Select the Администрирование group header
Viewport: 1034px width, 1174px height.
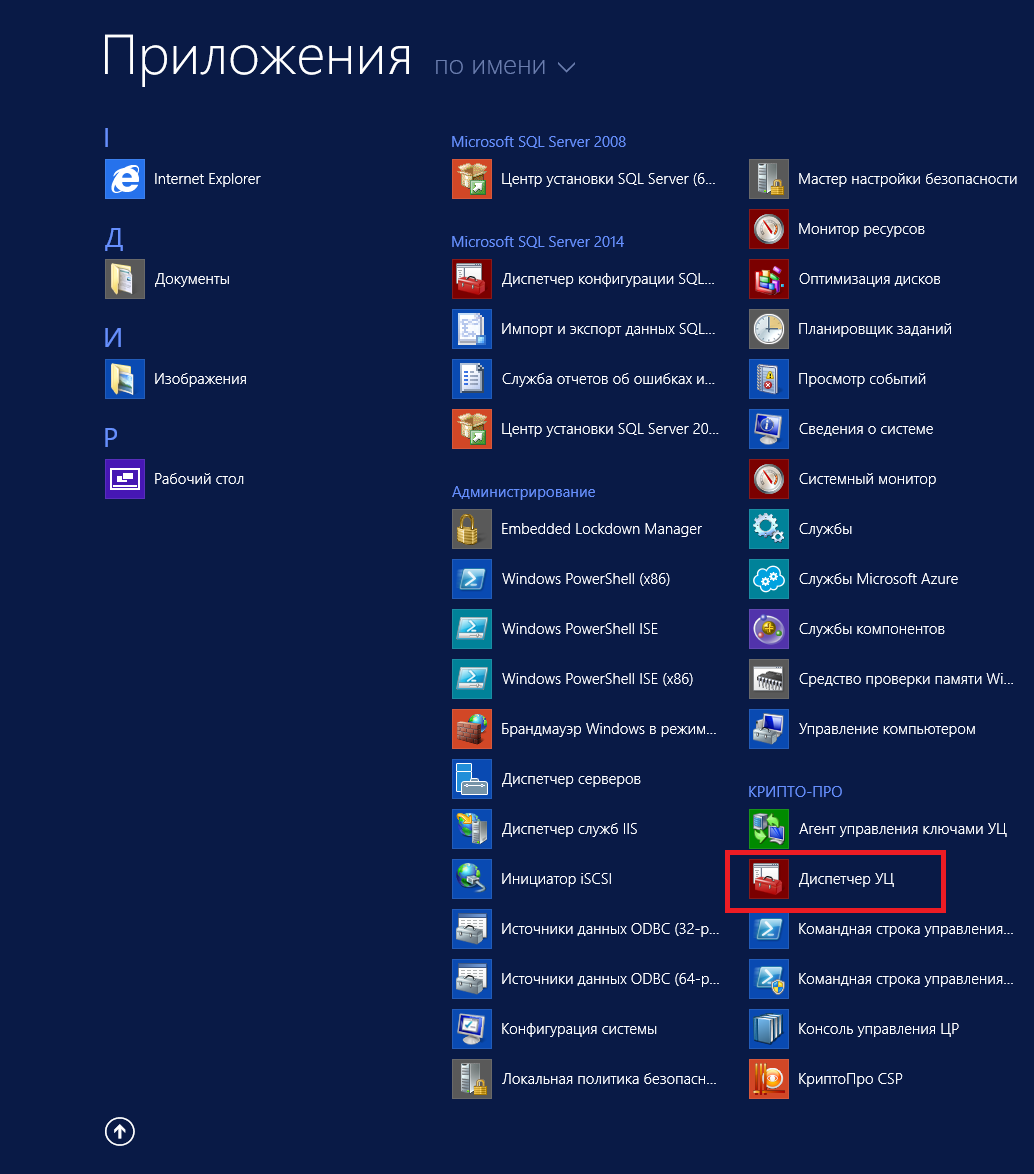[x=524, y=492]
